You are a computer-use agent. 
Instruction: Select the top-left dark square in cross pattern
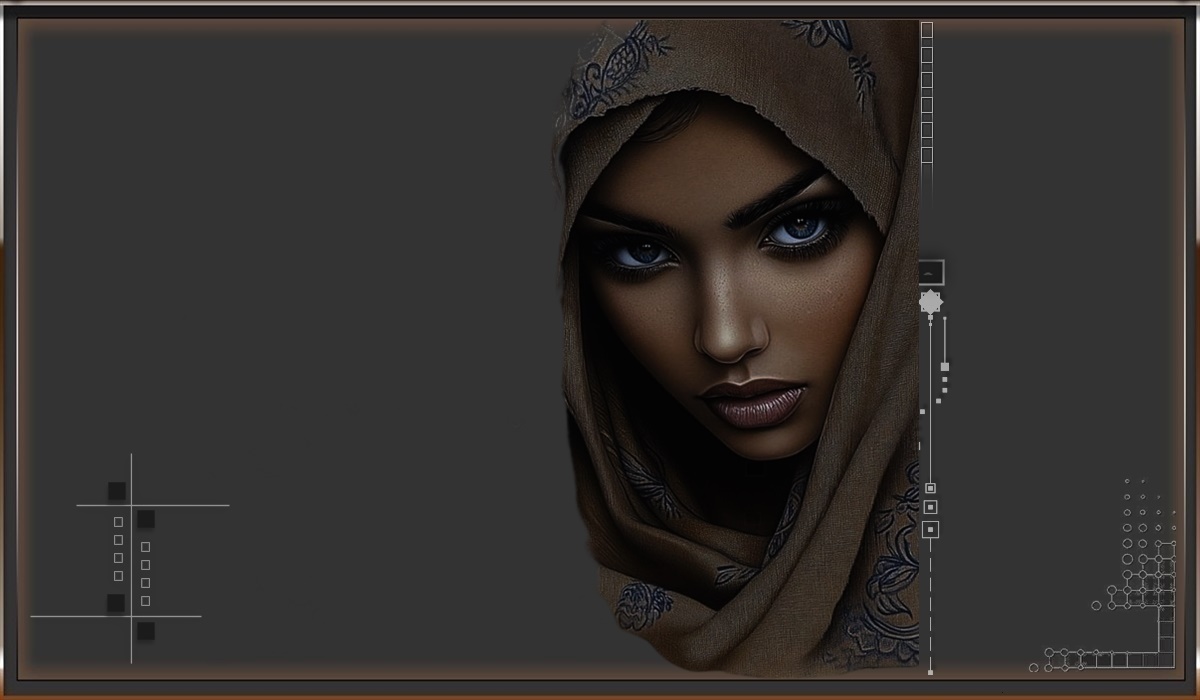click(117, 491)
